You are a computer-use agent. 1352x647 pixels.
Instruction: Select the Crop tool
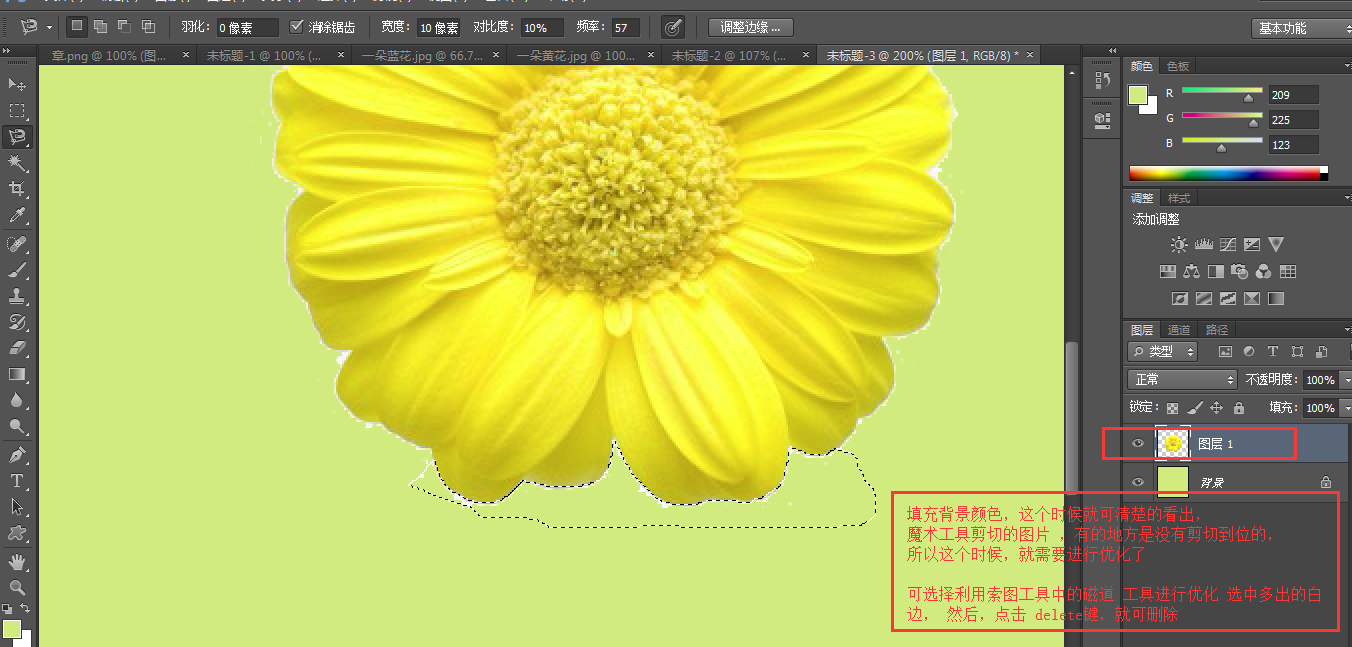click(17, 189)
